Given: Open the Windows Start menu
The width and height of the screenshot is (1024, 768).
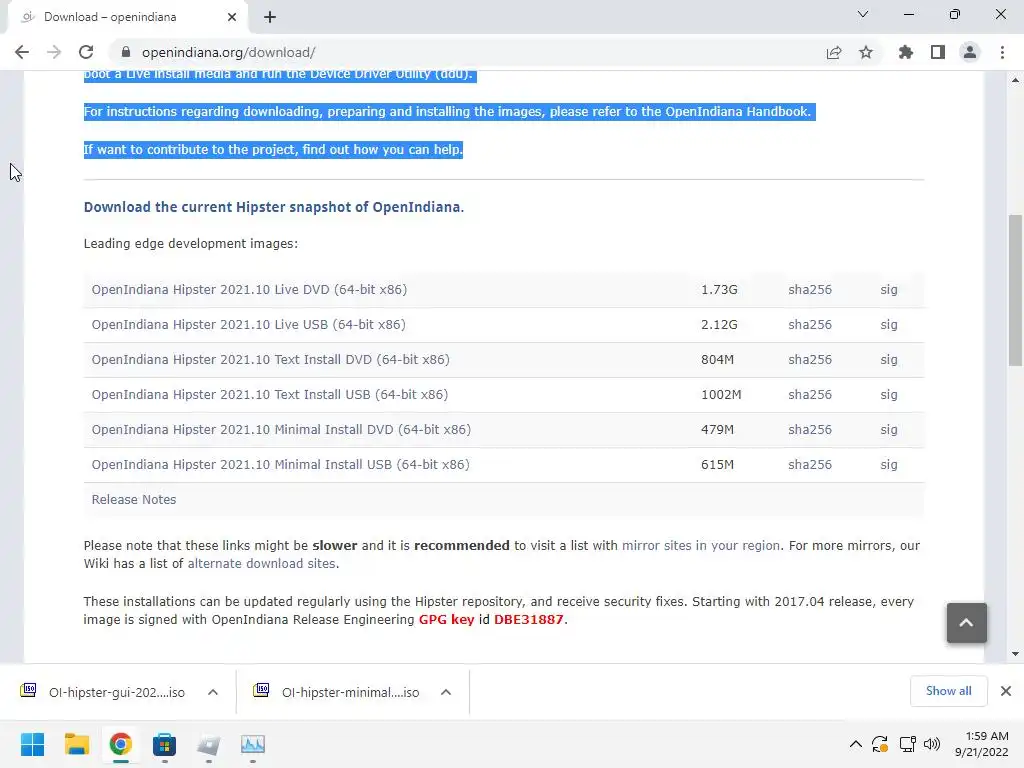Looking at the screenshot, I should 33,744.
